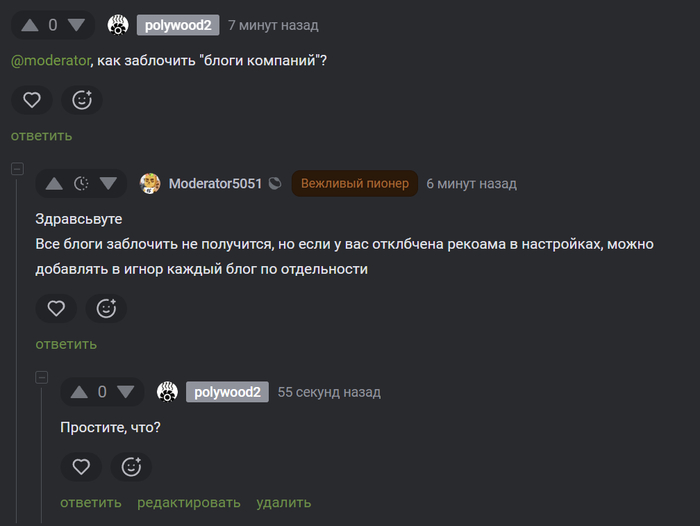The width and height of the screenshot is (700, 526).
Task: Open Moderator5051's profile name
Action: (215, 184)
